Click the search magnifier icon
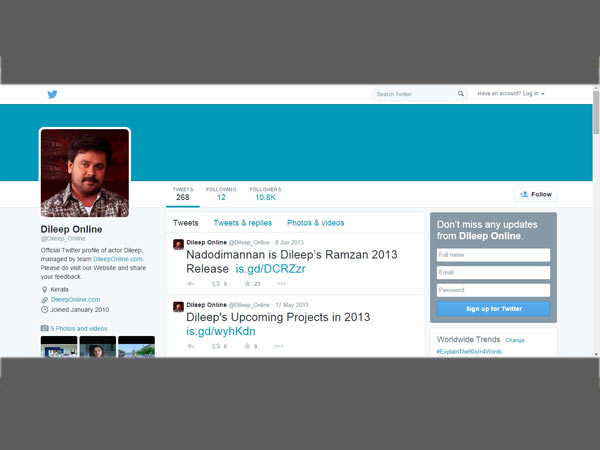This screenshot has width=600, height=450. tap(461, 94)
